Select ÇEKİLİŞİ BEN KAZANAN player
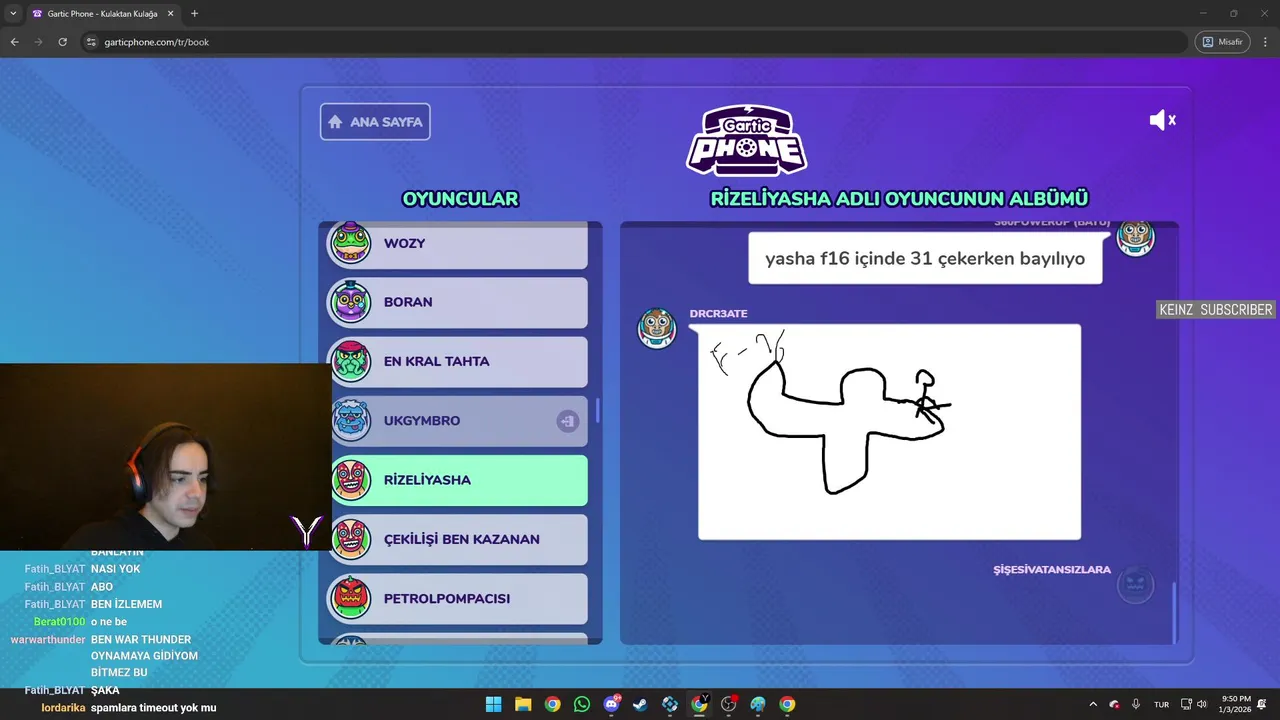 (459, 539)
